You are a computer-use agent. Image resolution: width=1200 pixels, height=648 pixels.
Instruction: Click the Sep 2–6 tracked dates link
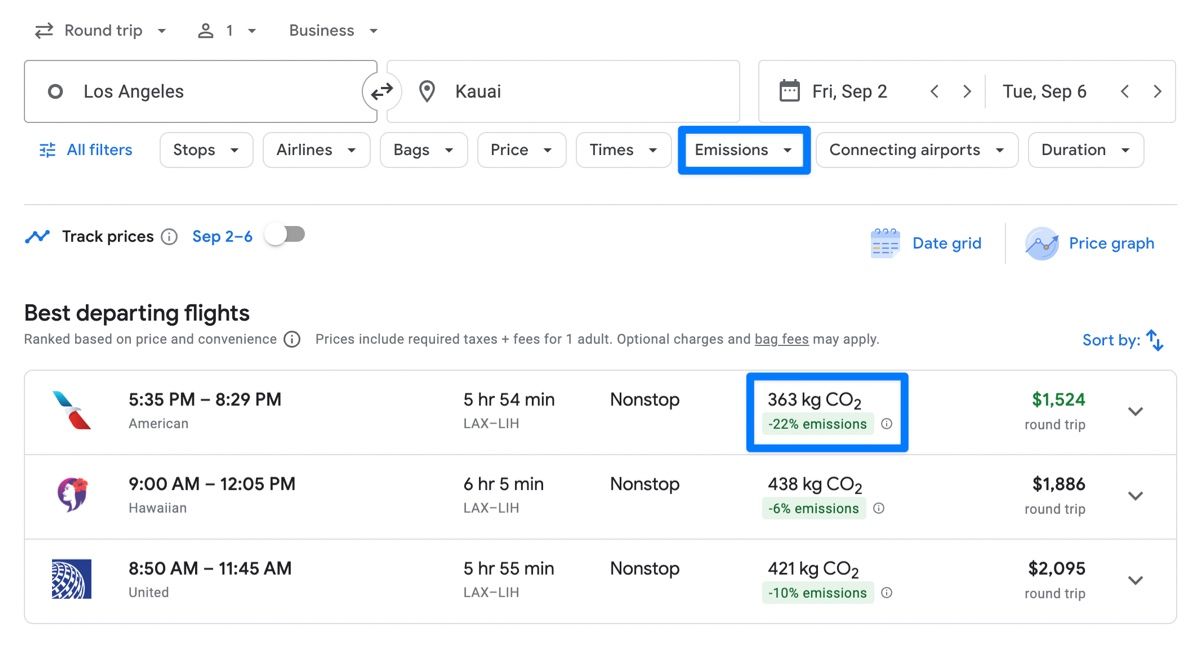coord(222,237)
